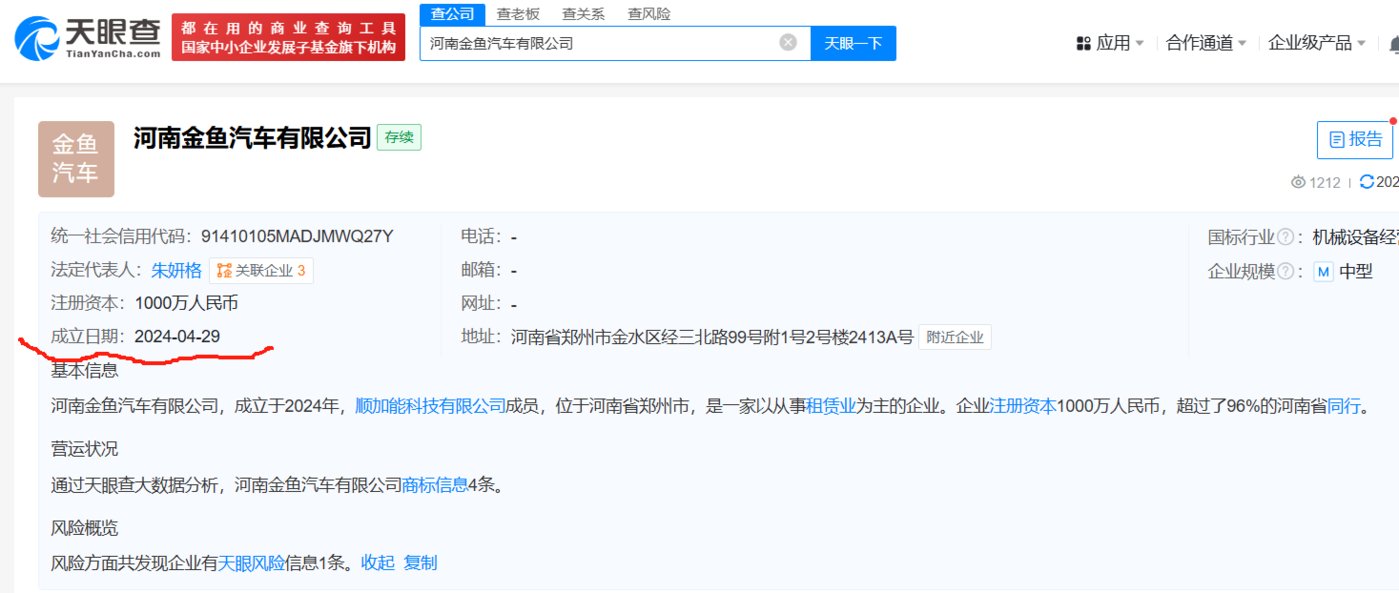
Task: Click the 附近企业 nearby companies button
Action: coord(955,338)
